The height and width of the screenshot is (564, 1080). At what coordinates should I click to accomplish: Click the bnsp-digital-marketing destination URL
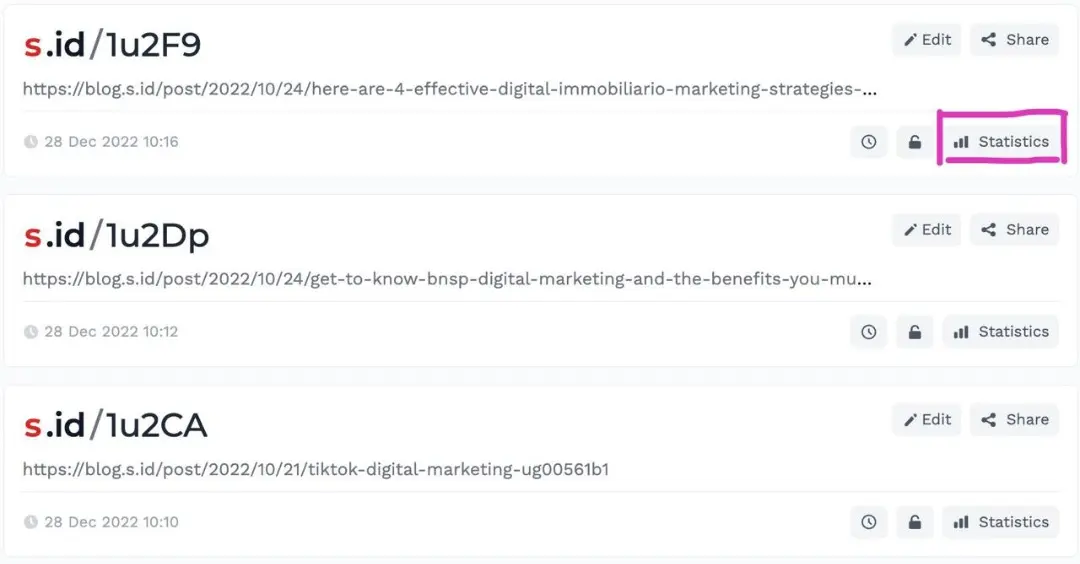point(447,279)
